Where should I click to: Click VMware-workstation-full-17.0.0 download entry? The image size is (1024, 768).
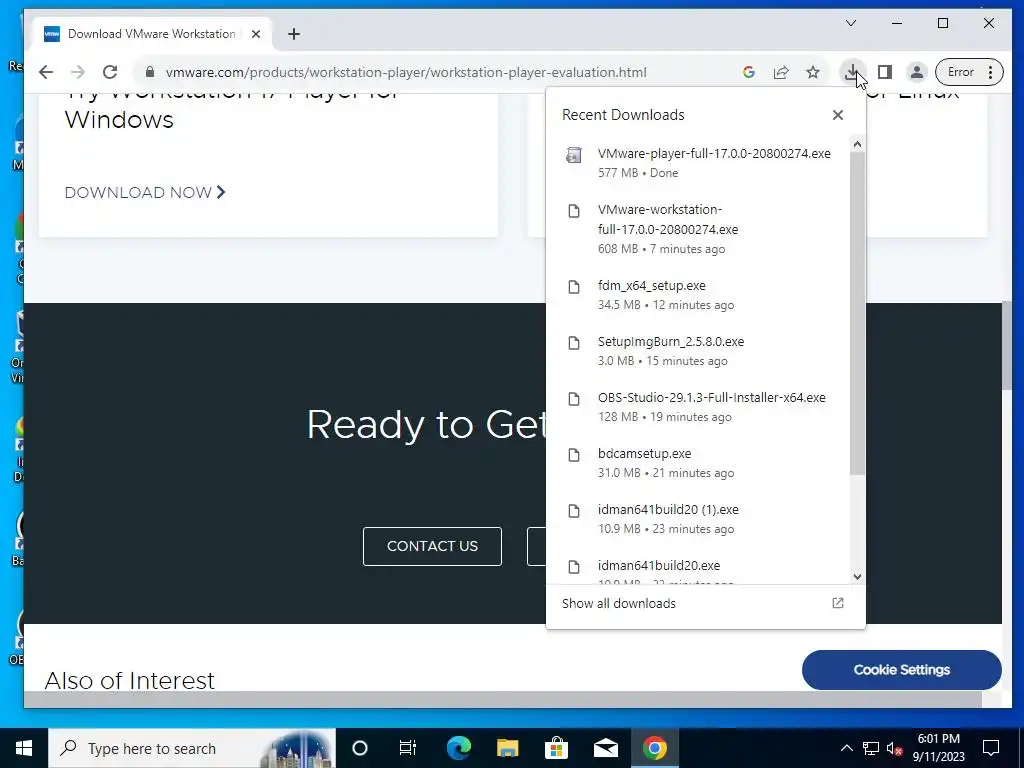[699, 229]
